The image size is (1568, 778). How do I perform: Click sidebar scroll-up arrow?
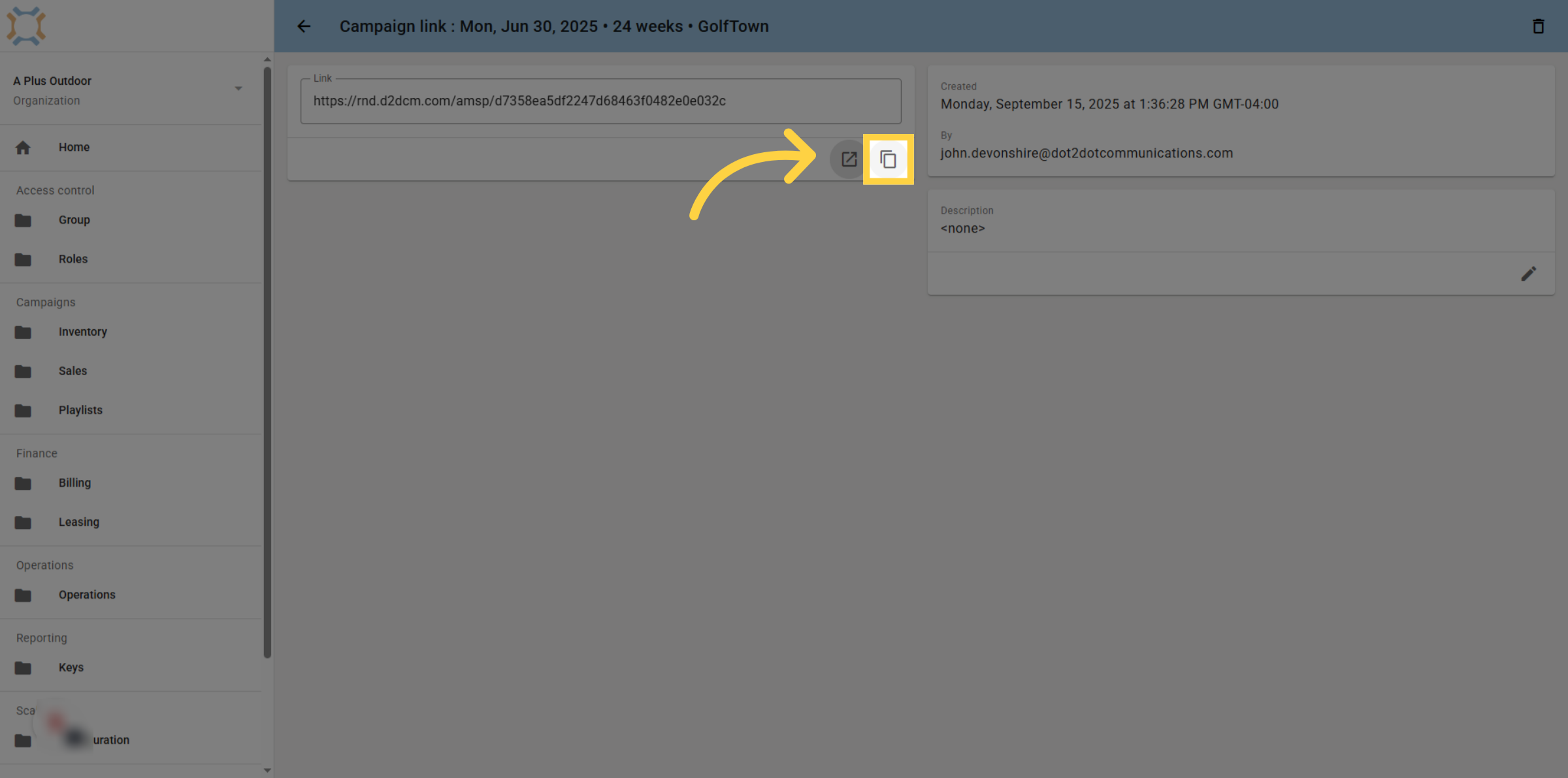(x=267, y=59)
